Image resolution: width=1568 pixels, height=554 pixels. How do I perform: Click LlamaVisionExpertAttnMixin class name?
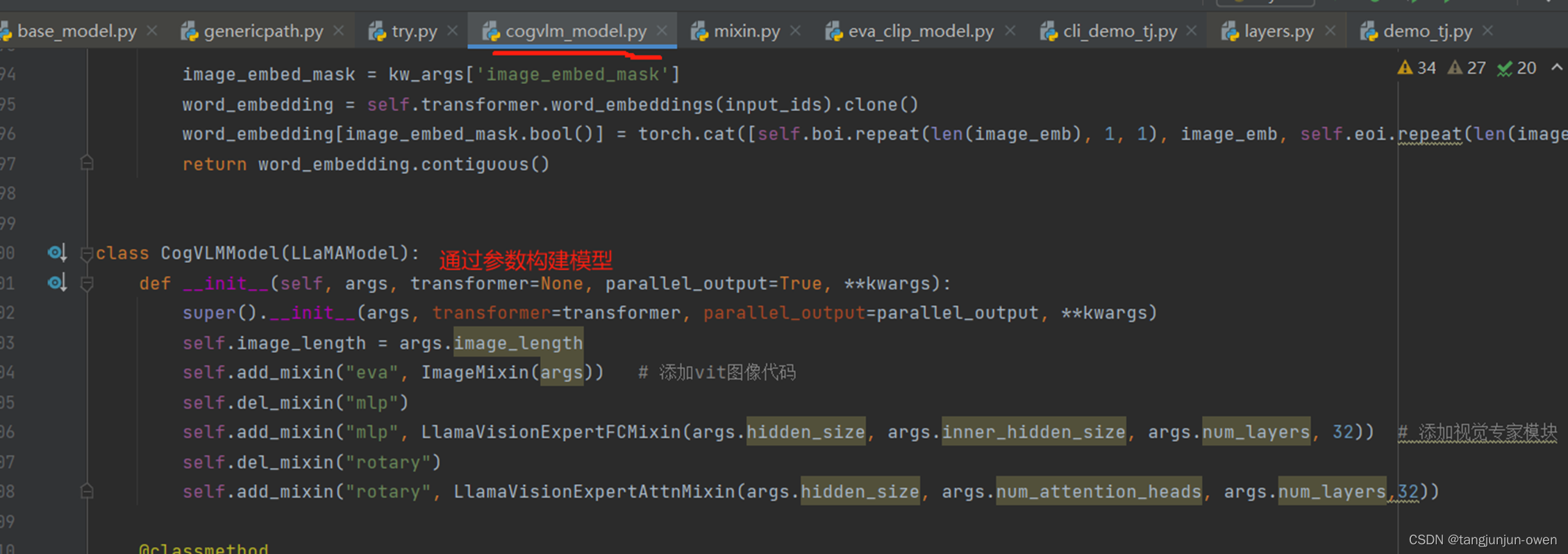click(x=594, y=492)
